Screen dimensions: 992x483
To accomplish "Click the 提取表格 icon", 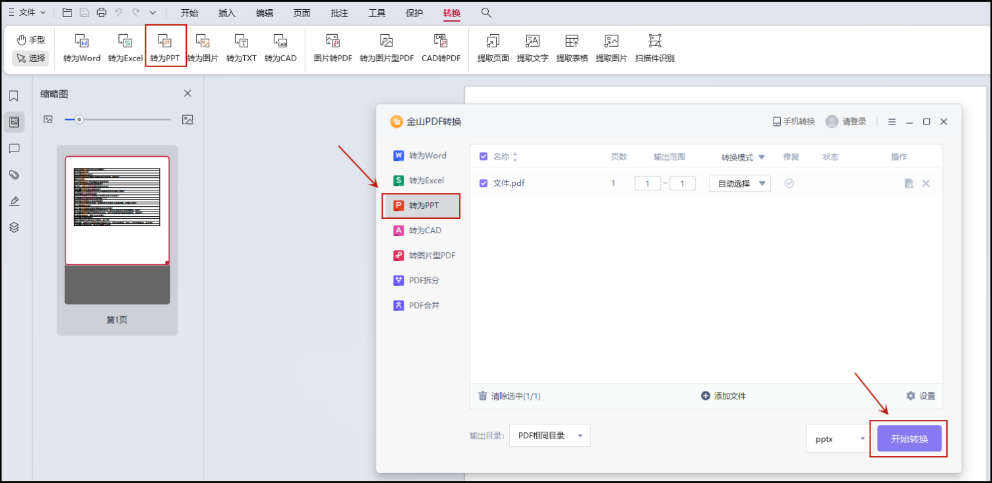I will coord(572,41).
